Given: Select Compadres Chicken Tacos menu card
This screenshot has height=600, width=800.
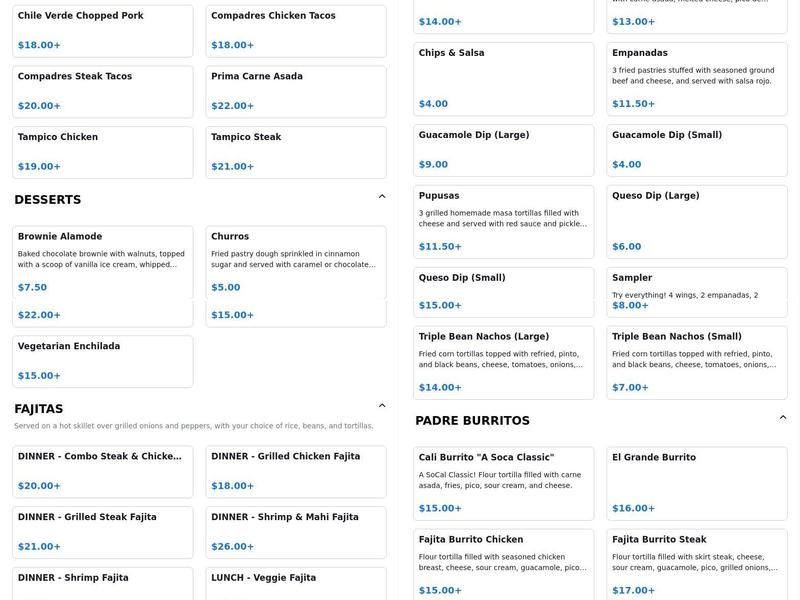Looking at the screenshot, I should pos(296,31).
